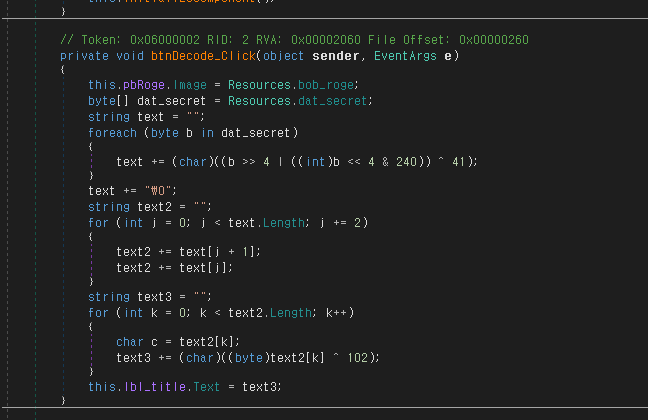
Task: Click the Text property of lbl_title
Action: pyautogui.click(x=206, y=387)
